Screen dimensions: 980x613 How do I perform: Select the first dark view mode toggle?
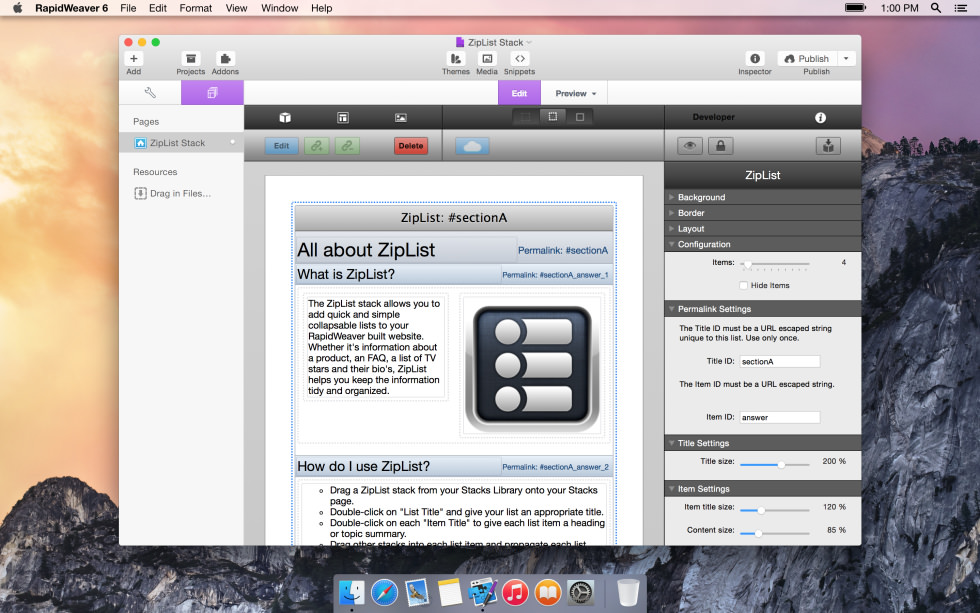[x=526, y=117]
